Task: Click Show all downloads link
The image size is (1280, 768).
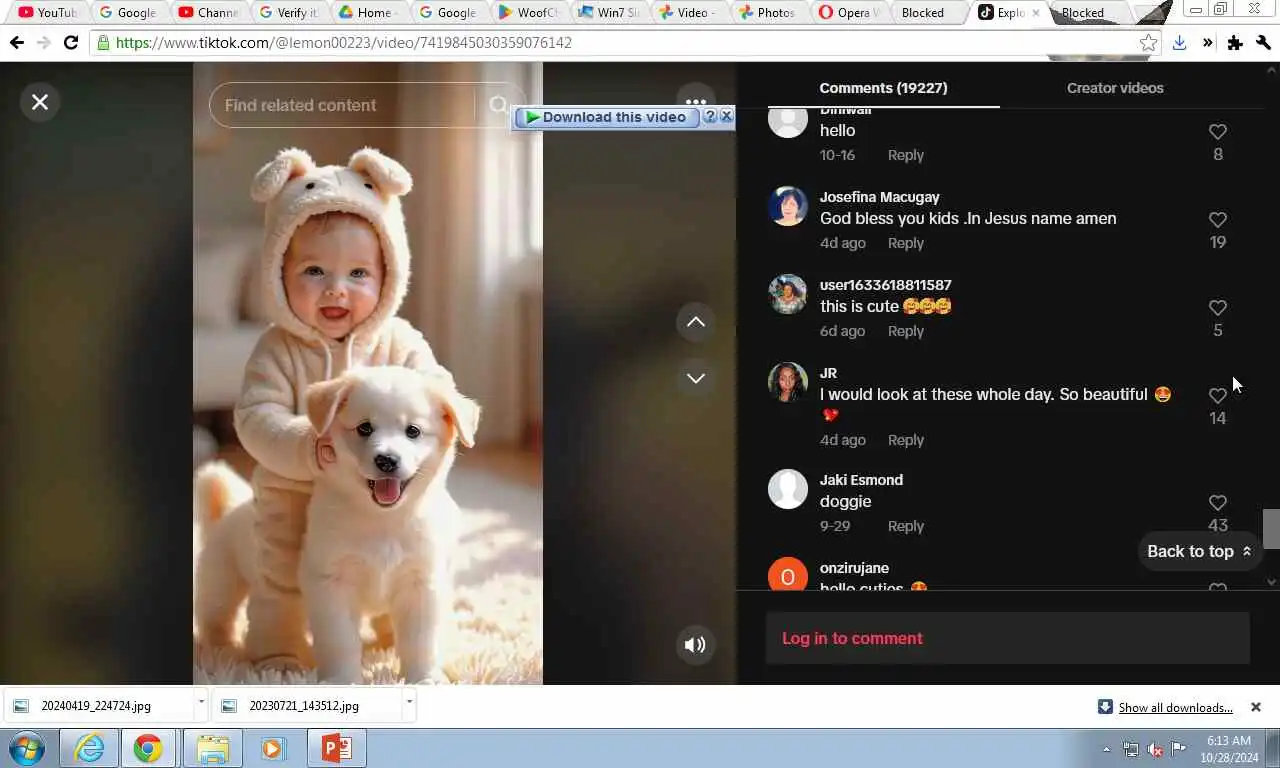Action: point(1175,707)
